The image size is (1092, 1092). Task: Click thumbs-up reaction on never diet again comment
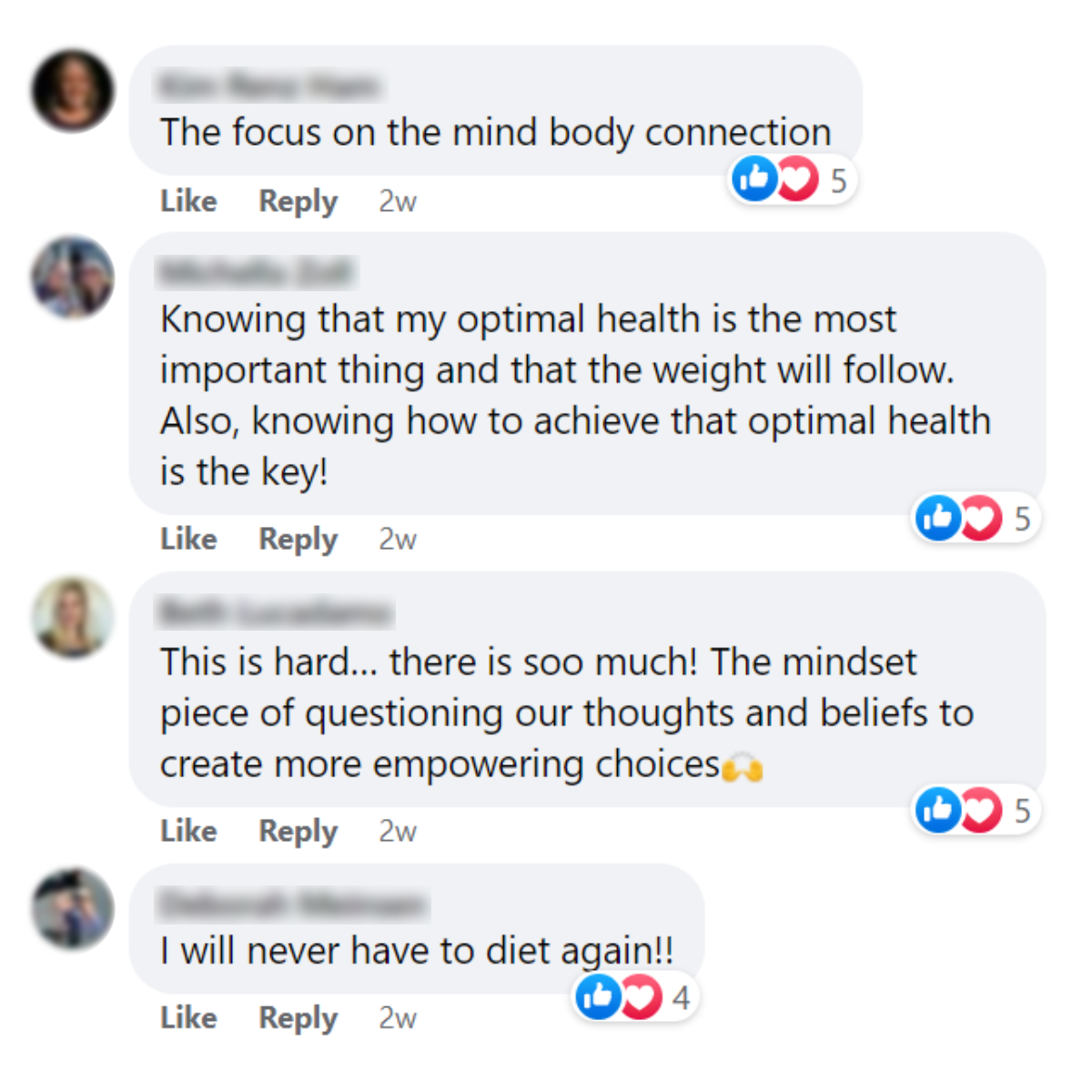coord(598,996)
